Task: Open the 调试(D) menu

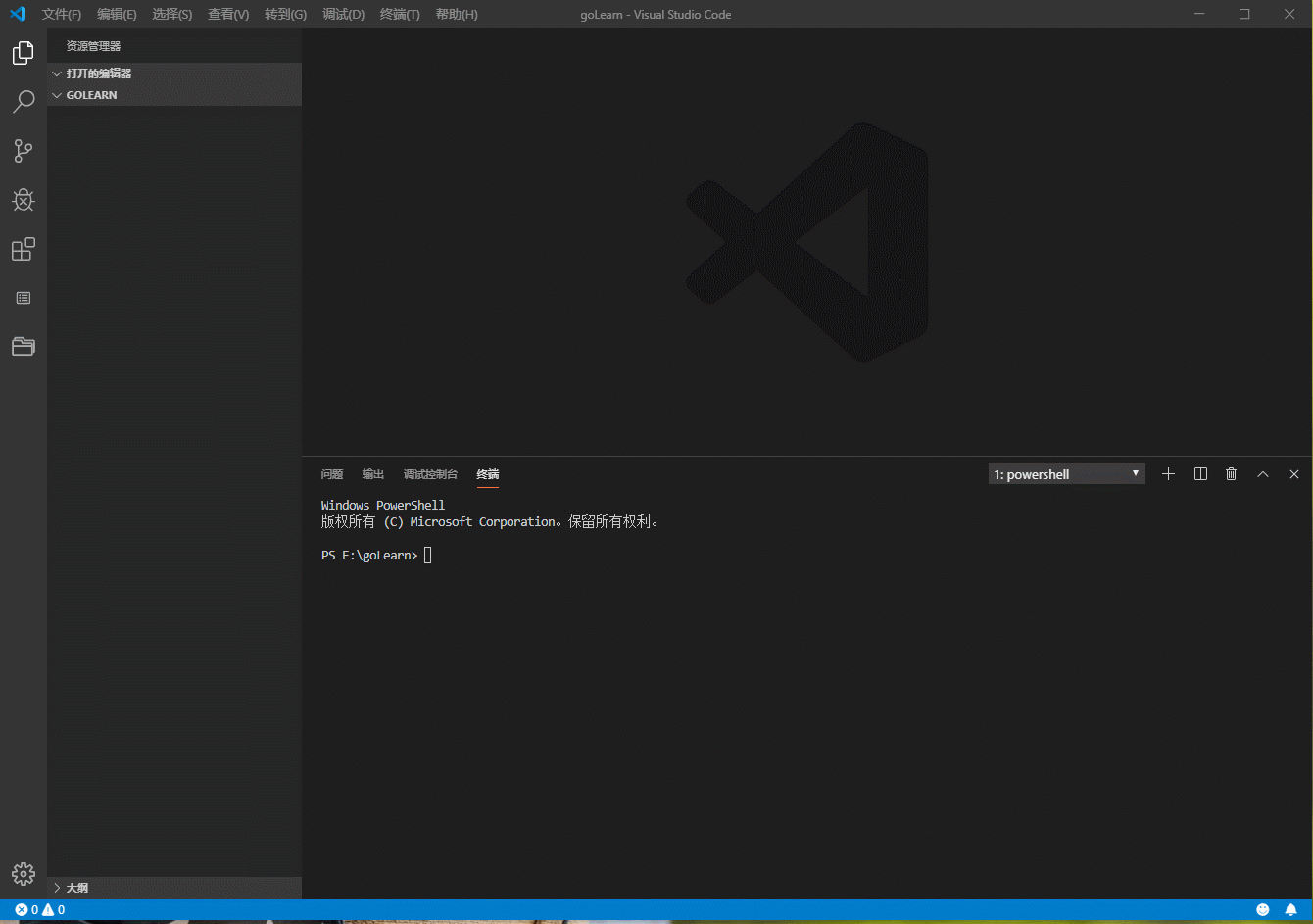Action: click(343, 15)
